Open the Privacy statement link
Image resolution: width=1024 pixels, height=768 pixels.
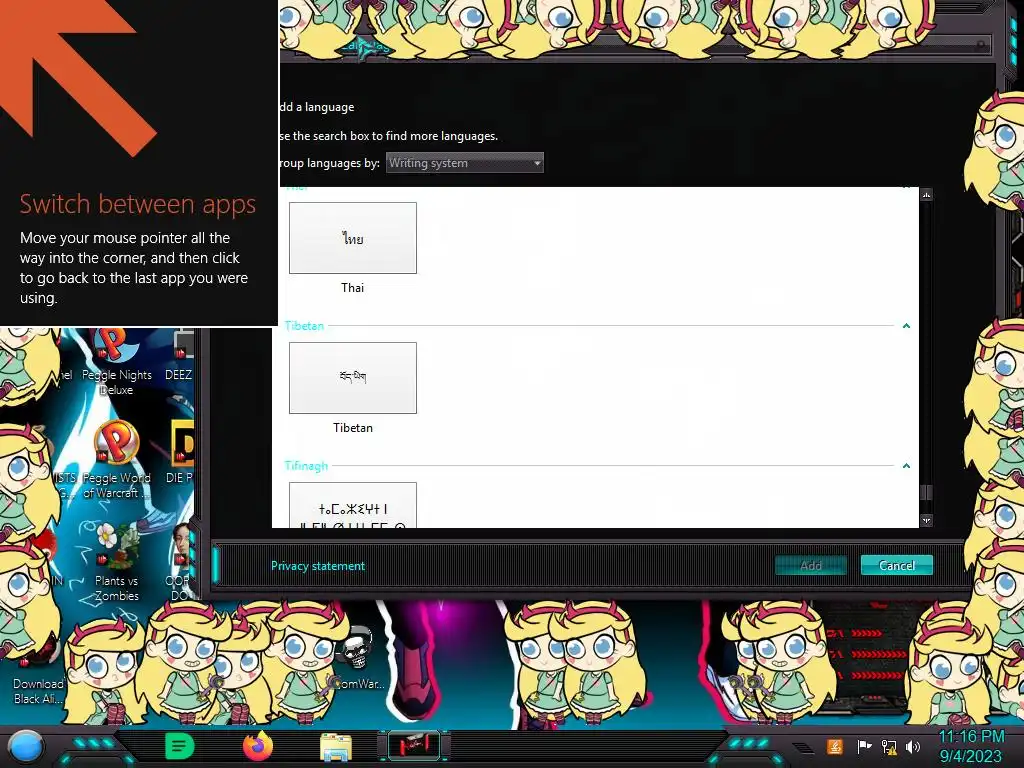click(x=317, y=566)
